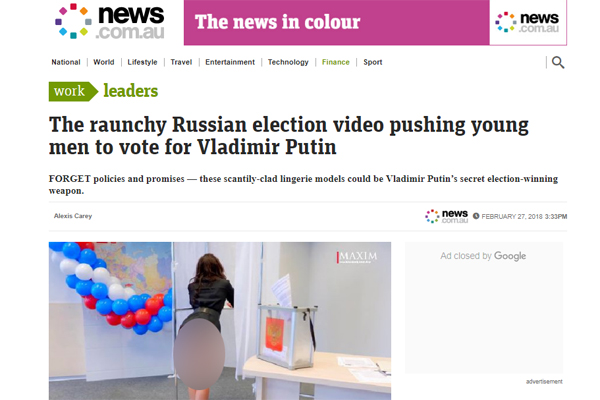Click the small news.com.au logo beside the date

[446, 216]
